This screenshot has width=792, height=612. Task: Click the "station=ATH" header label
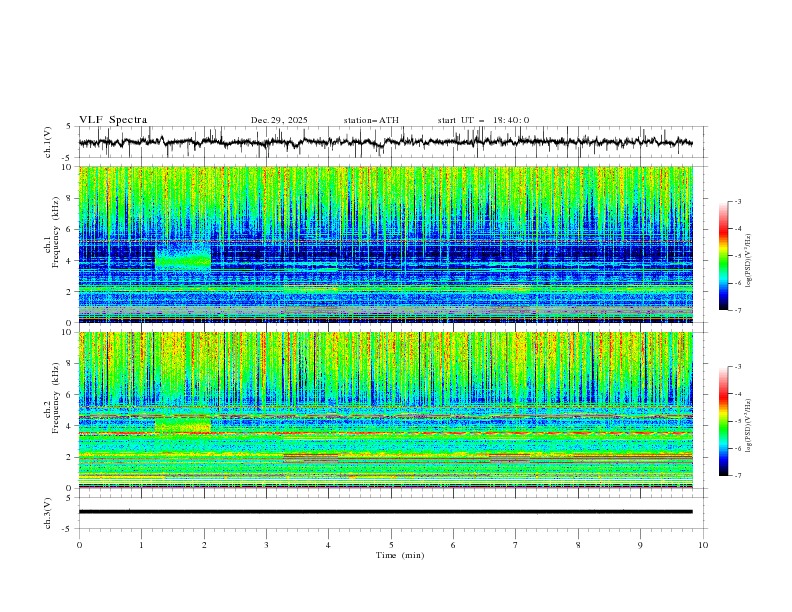click(x=371, y=120)
